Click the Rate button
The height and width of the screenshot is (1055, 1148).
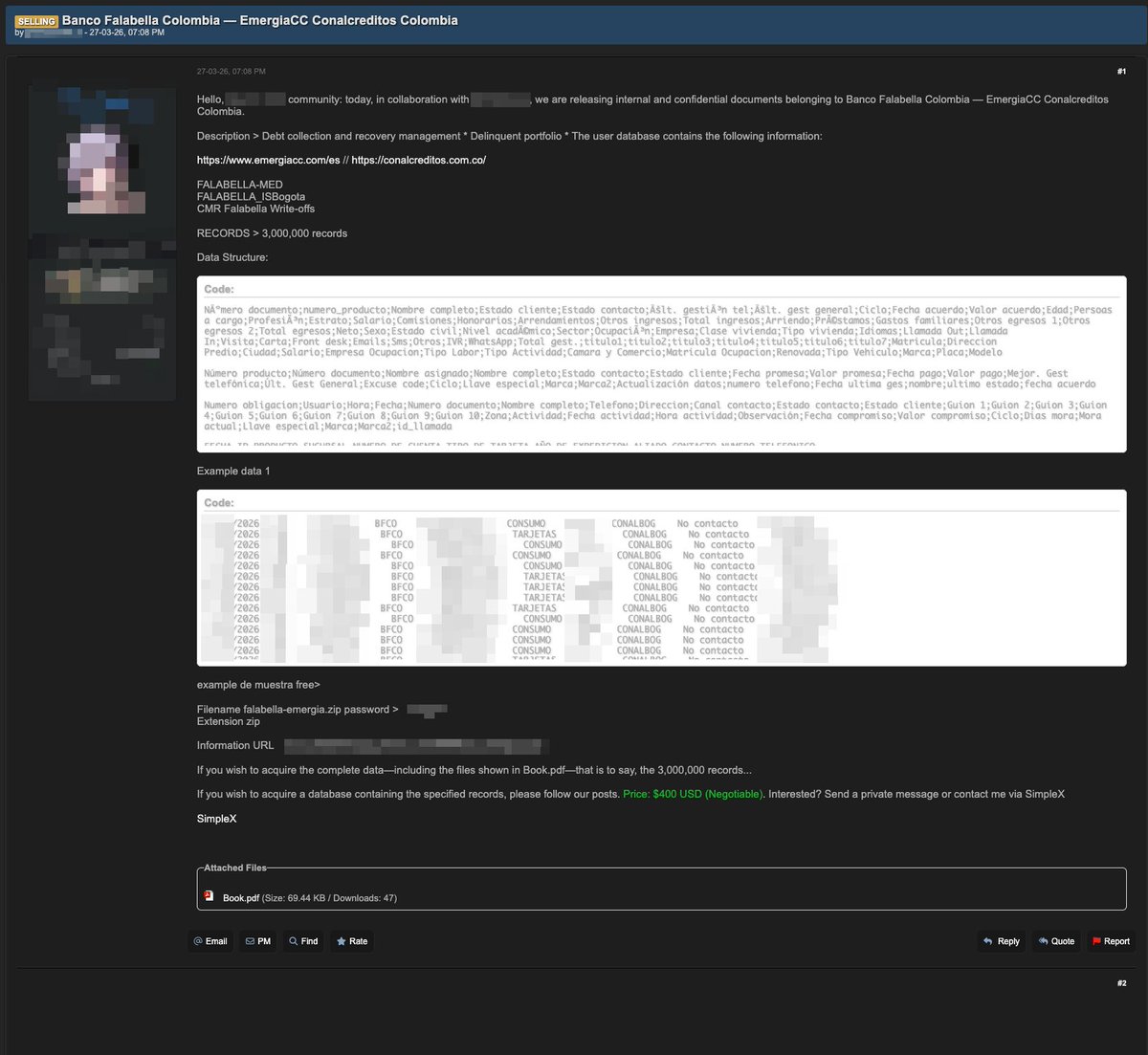point(351,941)
